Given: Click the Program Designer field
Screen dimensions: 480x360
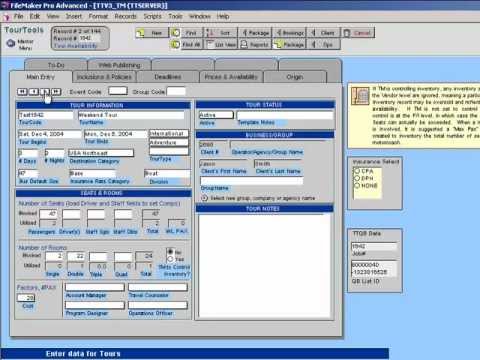Looking at the screenshot, I should [95, 305].
